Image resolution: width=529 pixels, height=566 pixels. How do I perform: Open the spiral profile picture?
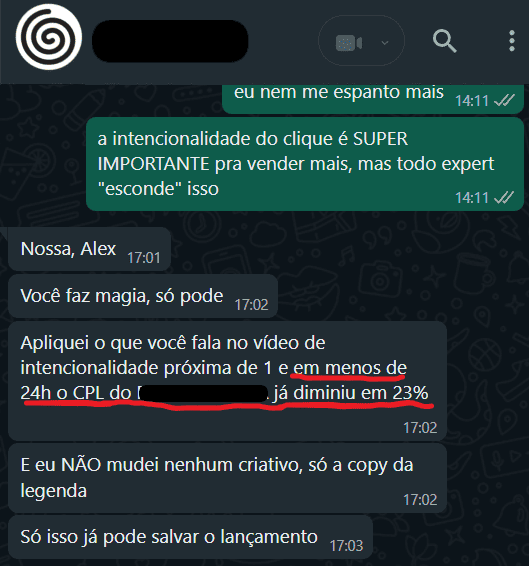pos(49,37)
